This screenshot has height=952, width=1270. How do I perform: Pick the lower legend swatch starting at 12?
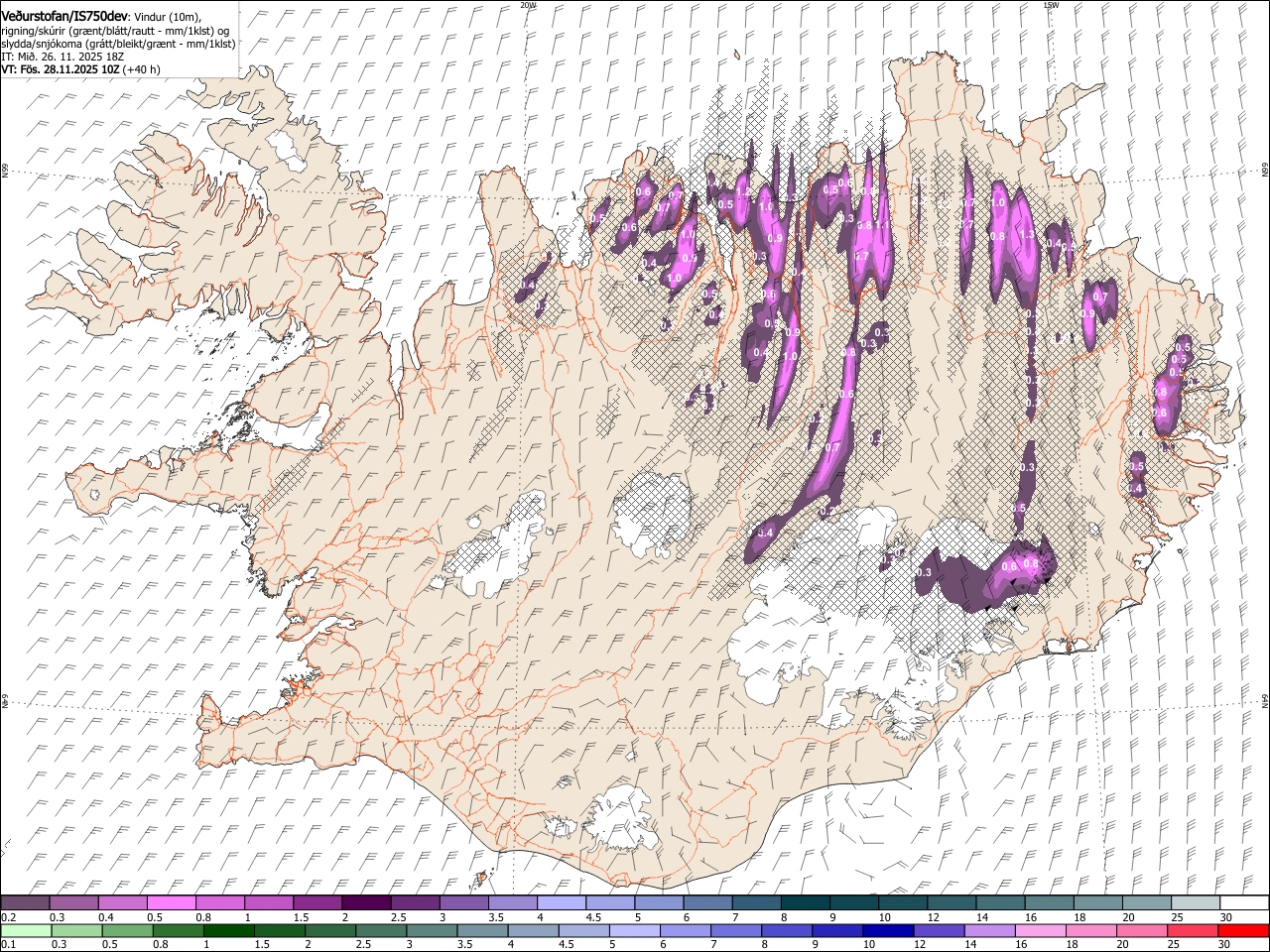point(939,930)
